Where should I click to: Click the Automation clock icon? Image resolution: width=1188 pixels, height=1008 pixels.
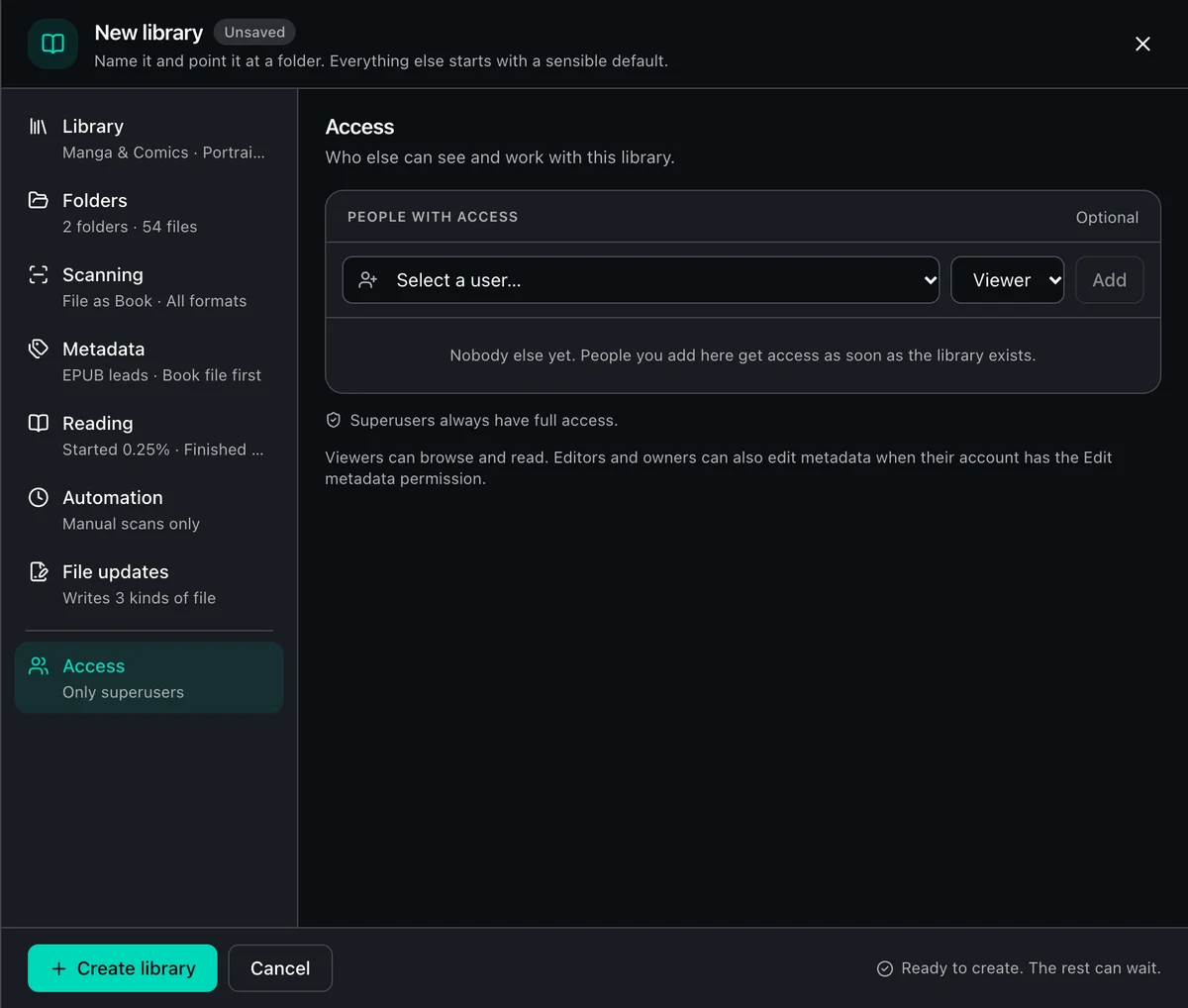[39, 497]
